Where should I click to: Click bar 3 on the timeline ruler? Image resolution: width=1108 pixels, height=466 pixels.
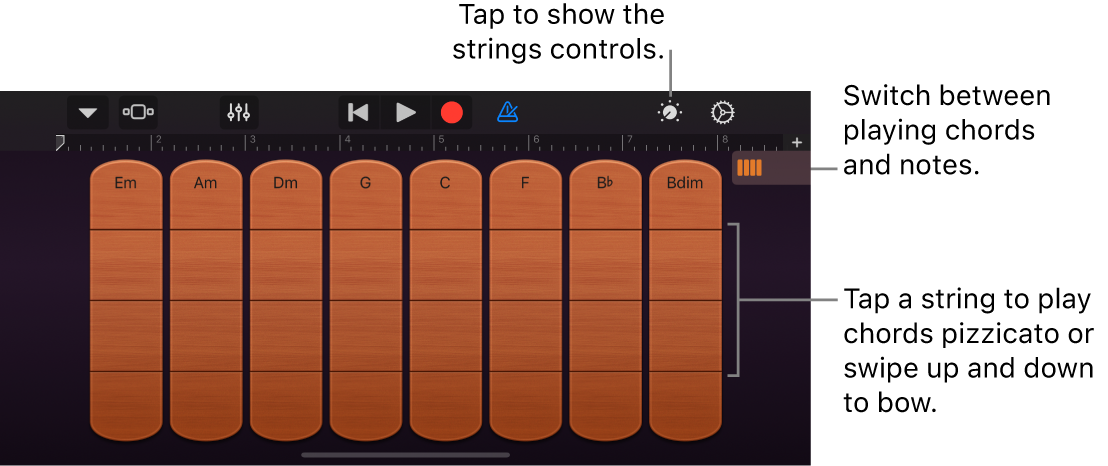click(253, 139)
